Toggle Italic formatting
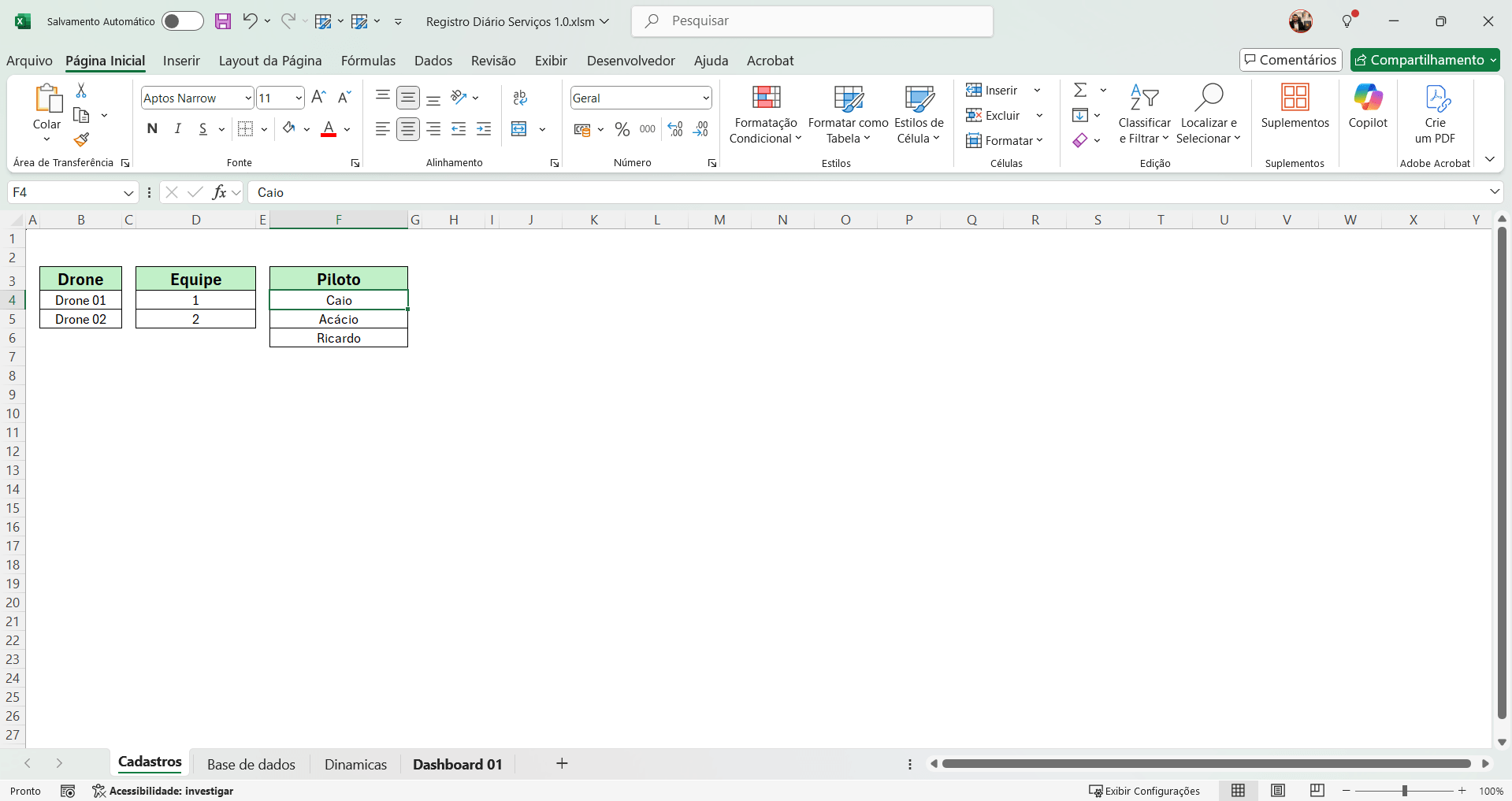1512x801 pixels. tap(178, 129)
